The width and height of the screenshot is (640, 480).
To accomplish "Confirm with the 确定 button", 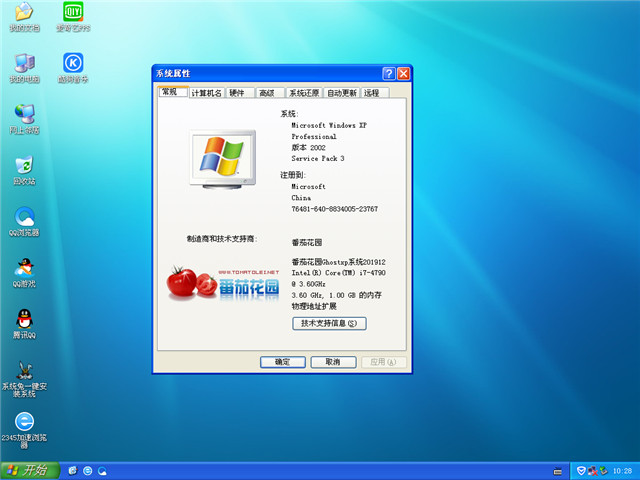I will pos(282,362).
